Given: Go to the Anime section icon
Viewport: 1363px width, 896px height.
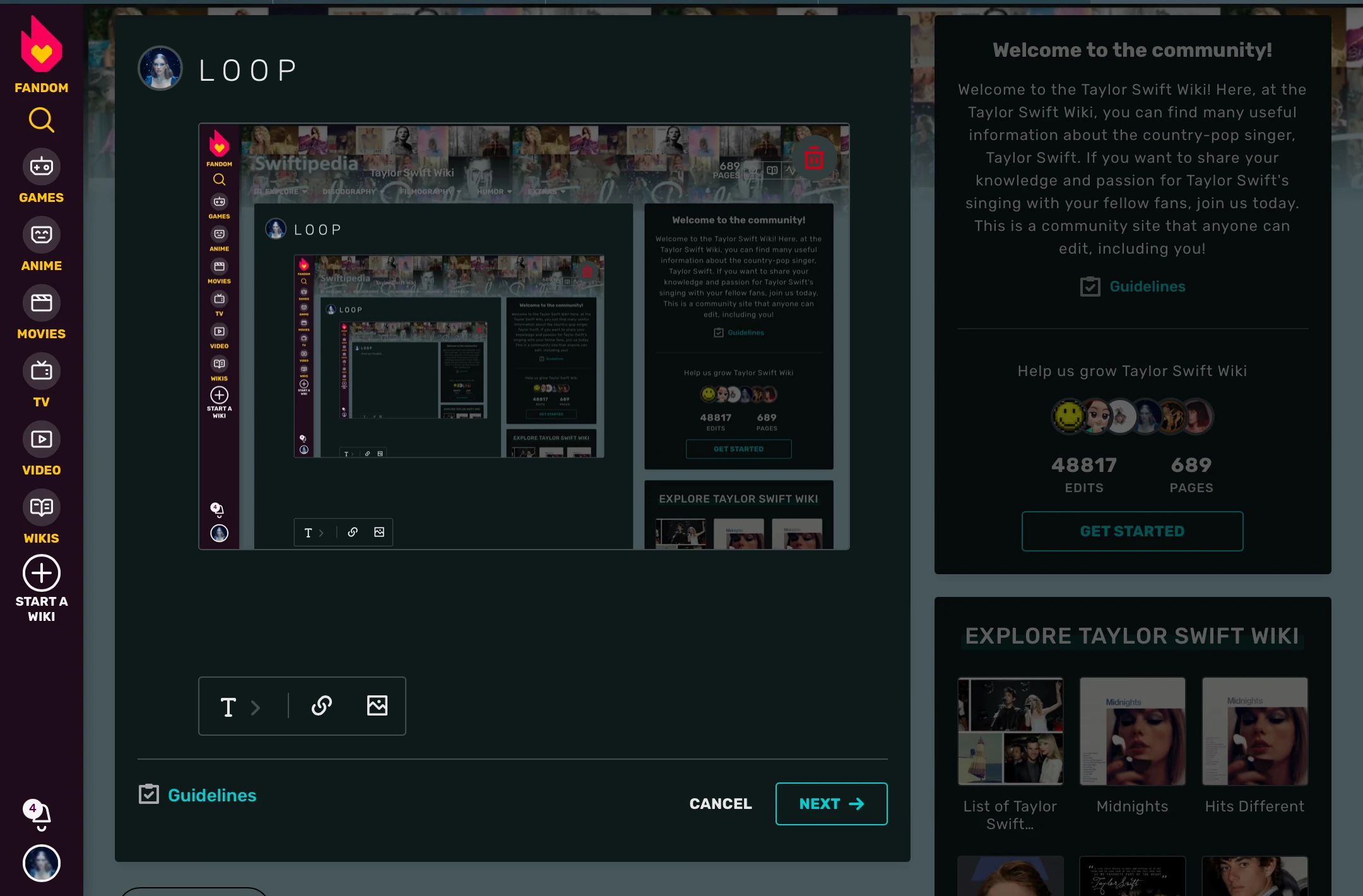Looking at the screenshot, I should pos(41,235).
